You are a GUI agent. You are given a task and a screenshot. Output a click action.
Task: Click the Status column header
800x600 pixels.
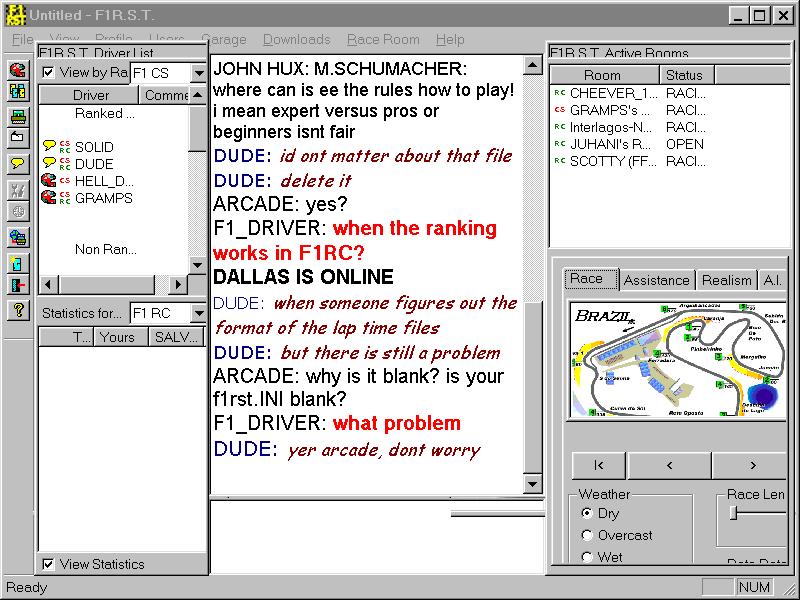coord(686,75)
